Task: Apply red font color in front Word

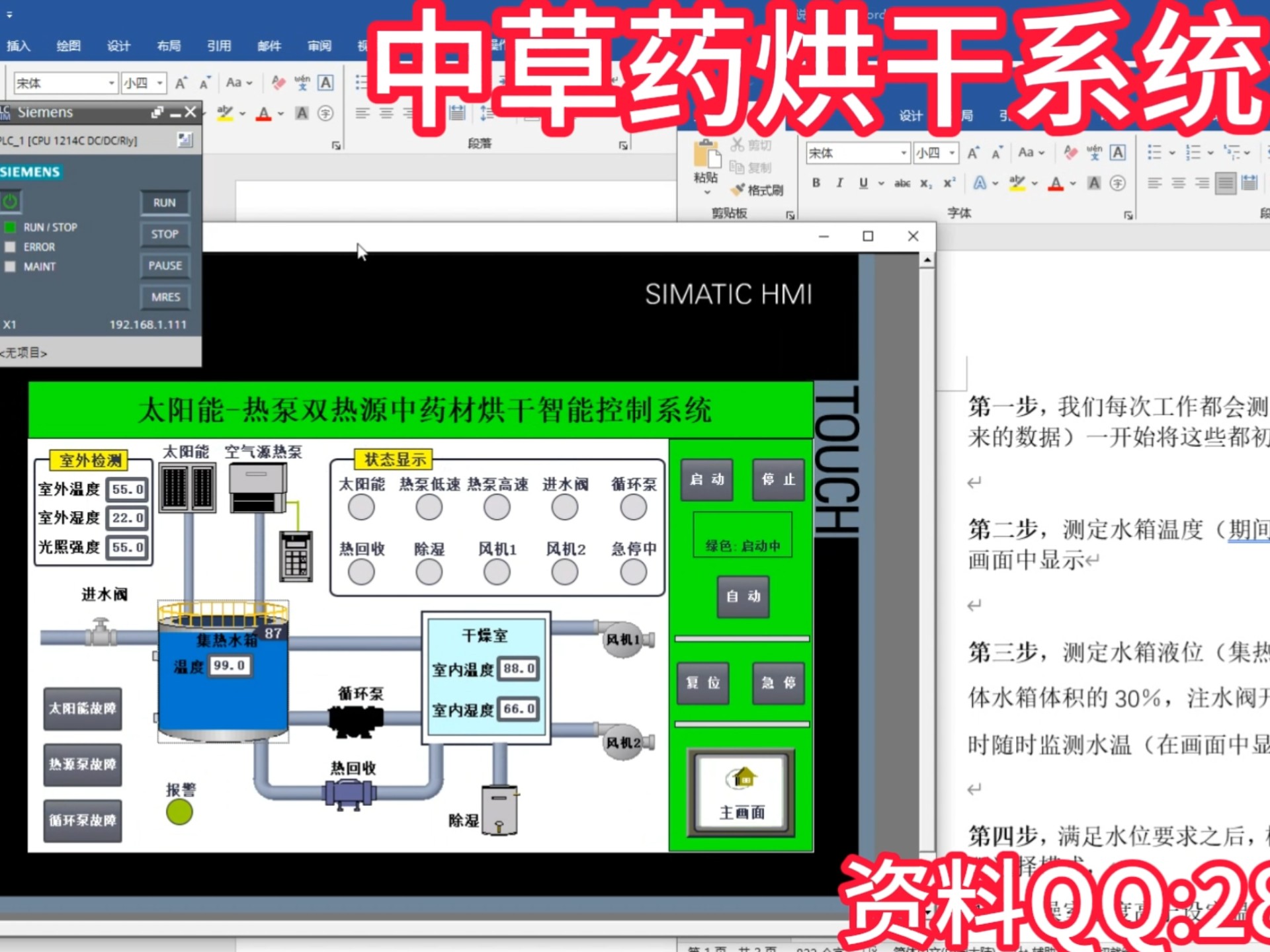Action: 1056,183
